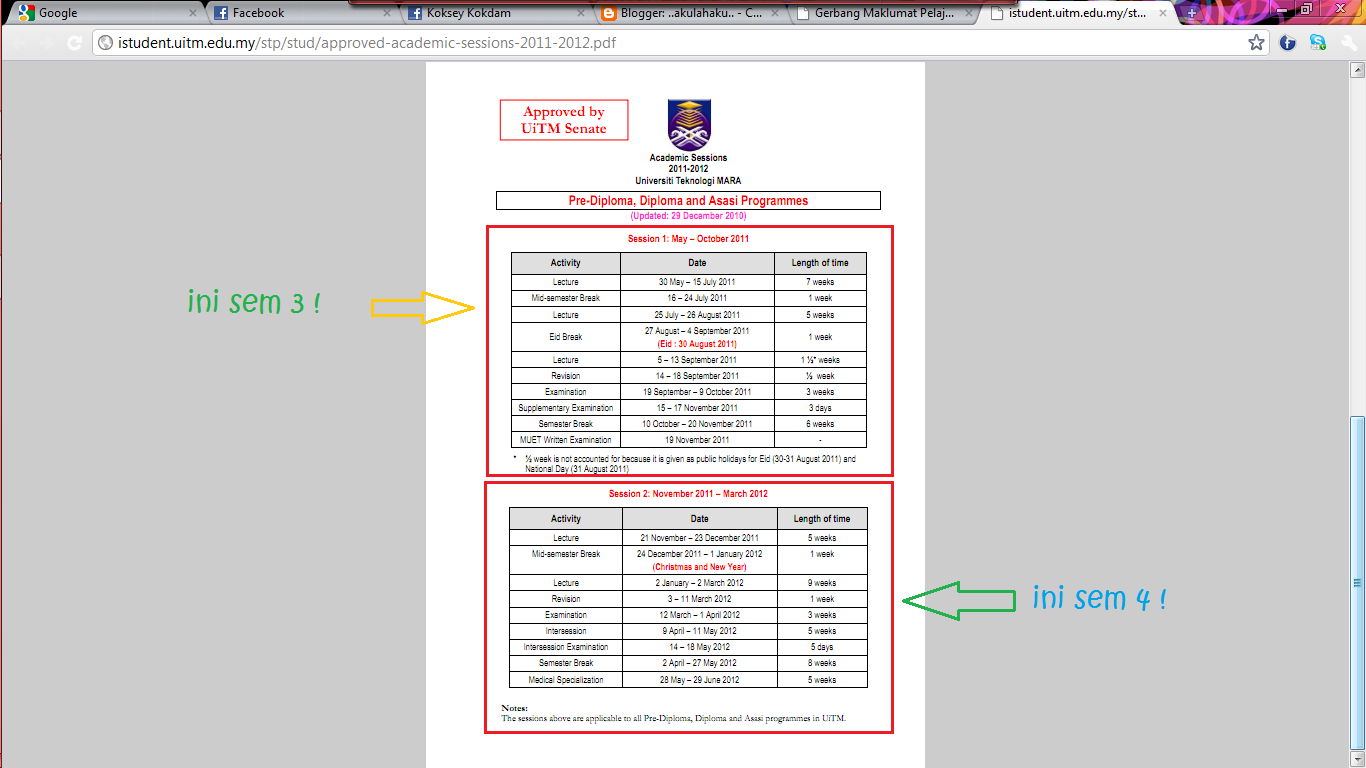
Task: Click the '25 July – 26 August 2011' cell
Action: coord(697,315)
